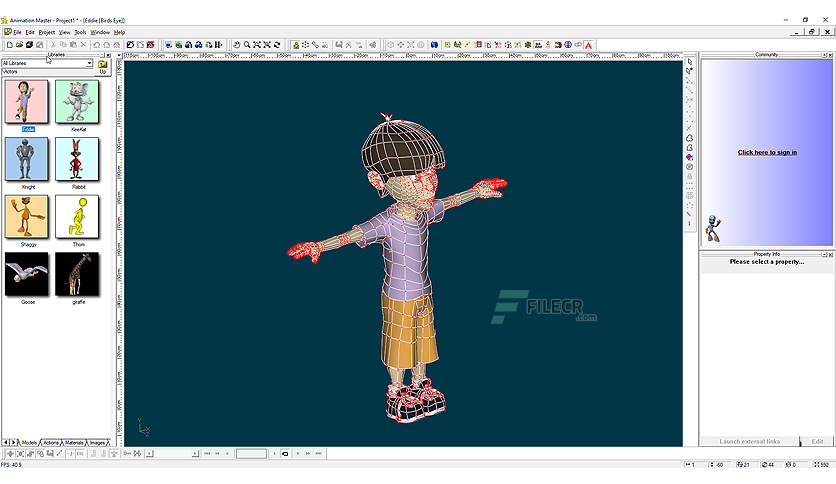
Task: Jump to the first frame
Action: pyautogui.click(x=207, y=454)
